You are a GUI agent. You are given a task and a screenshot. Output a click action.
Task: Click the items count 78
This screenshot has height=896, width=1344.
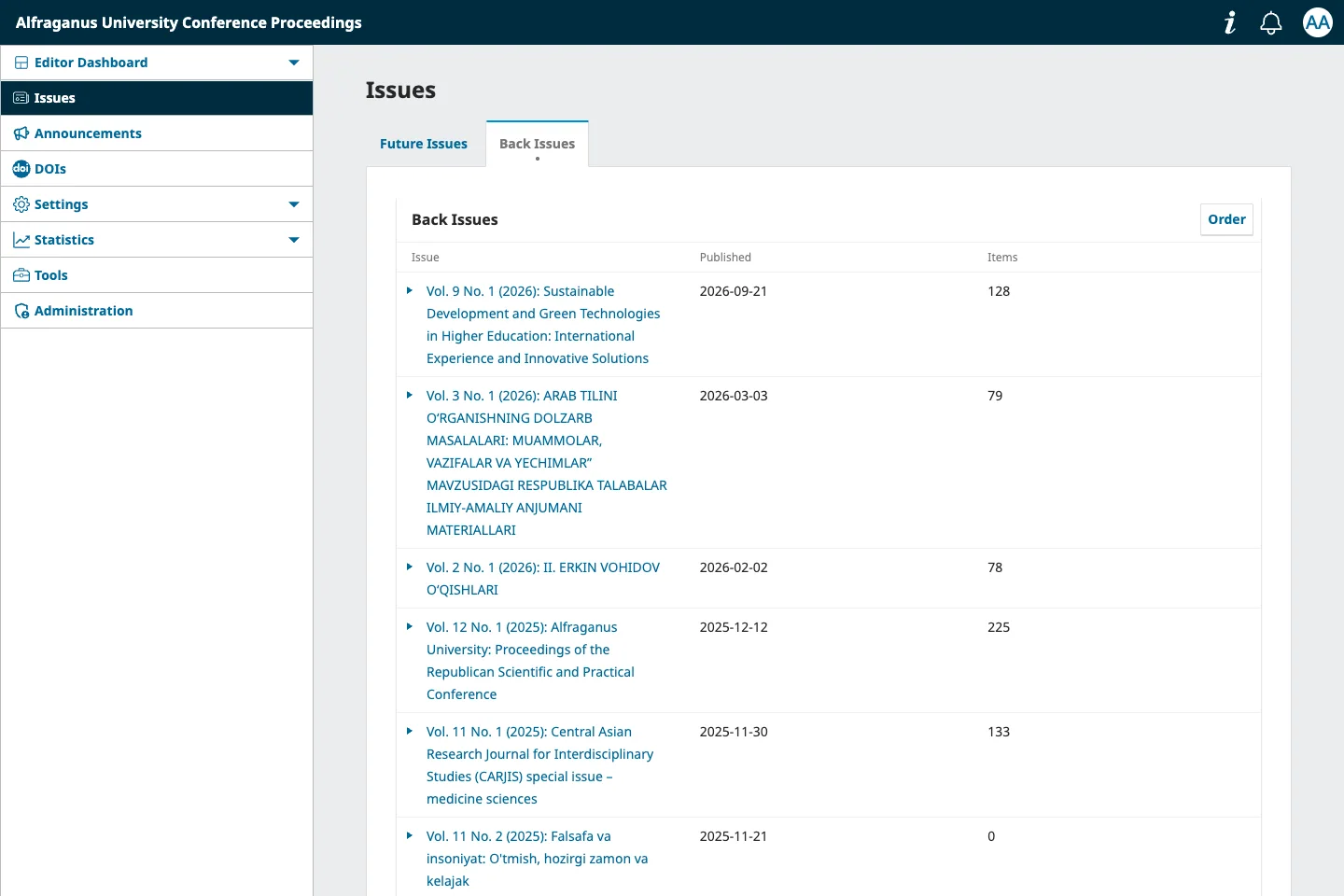click(x=995, y=567)
